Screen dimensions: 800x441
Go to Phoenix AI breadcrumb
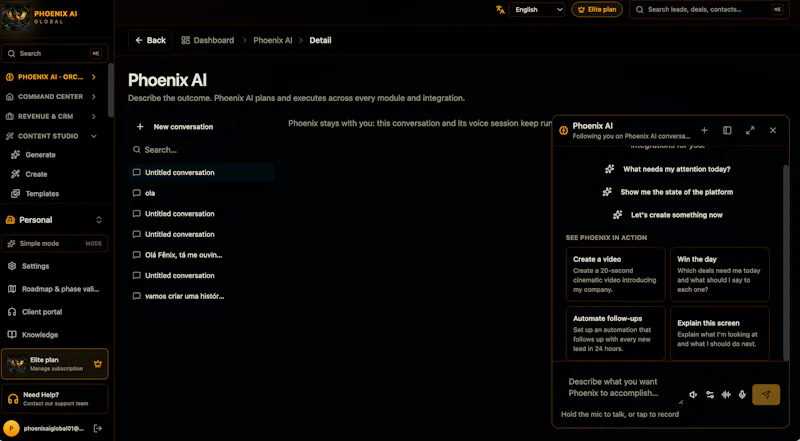[x=273, y=40]
